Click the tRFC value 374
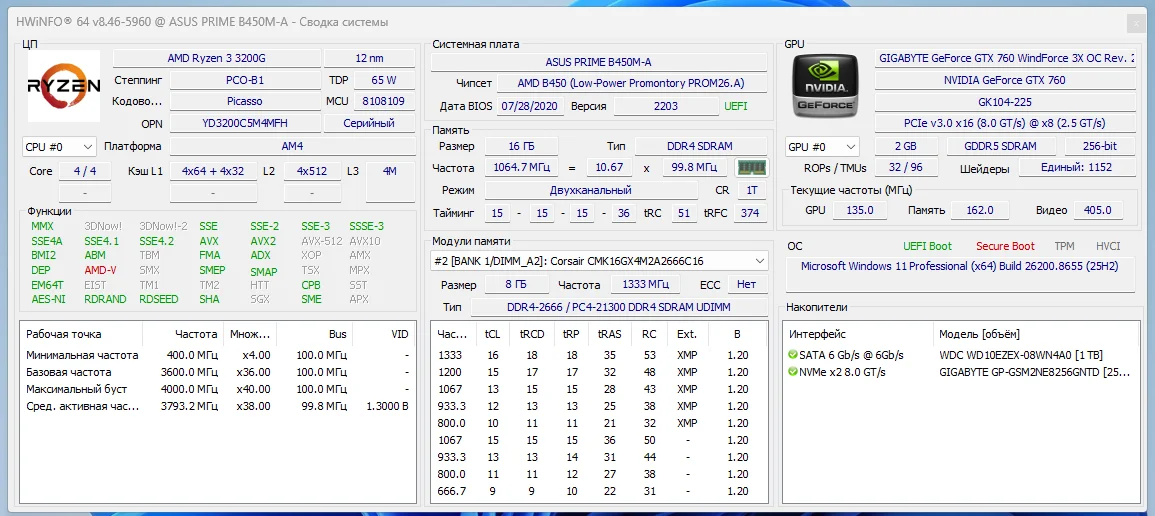 (x=751, y=213)
